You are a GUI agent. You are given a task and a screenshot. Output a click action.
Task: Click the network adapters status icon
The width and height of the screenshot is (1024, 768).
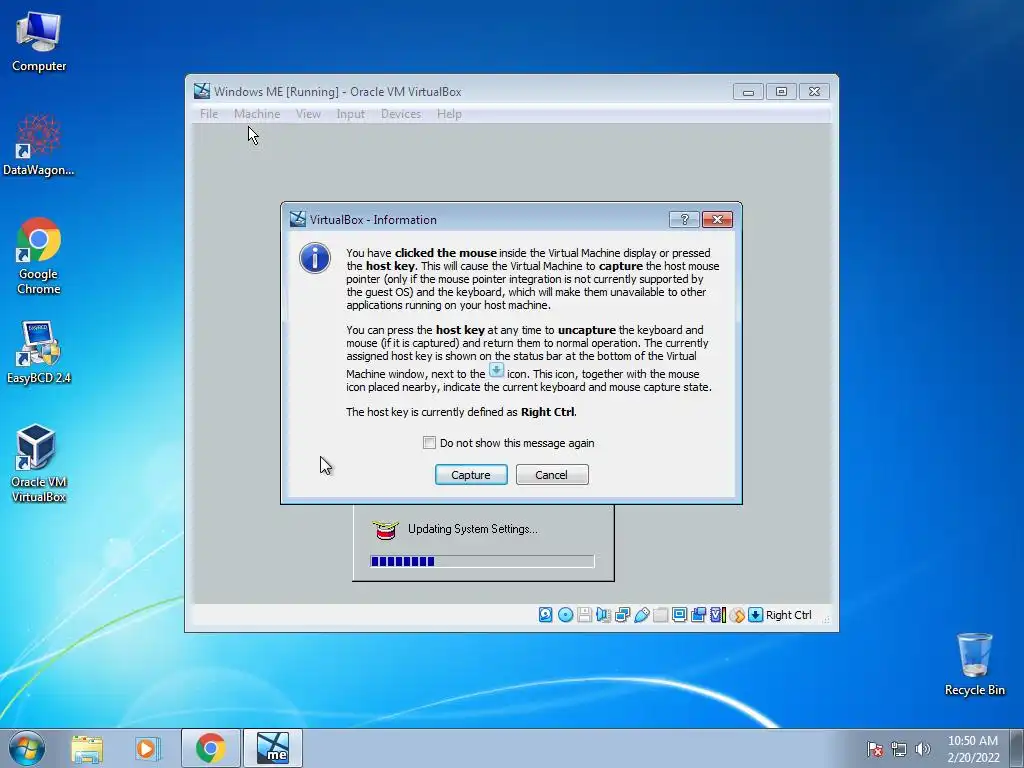[622, 615]
